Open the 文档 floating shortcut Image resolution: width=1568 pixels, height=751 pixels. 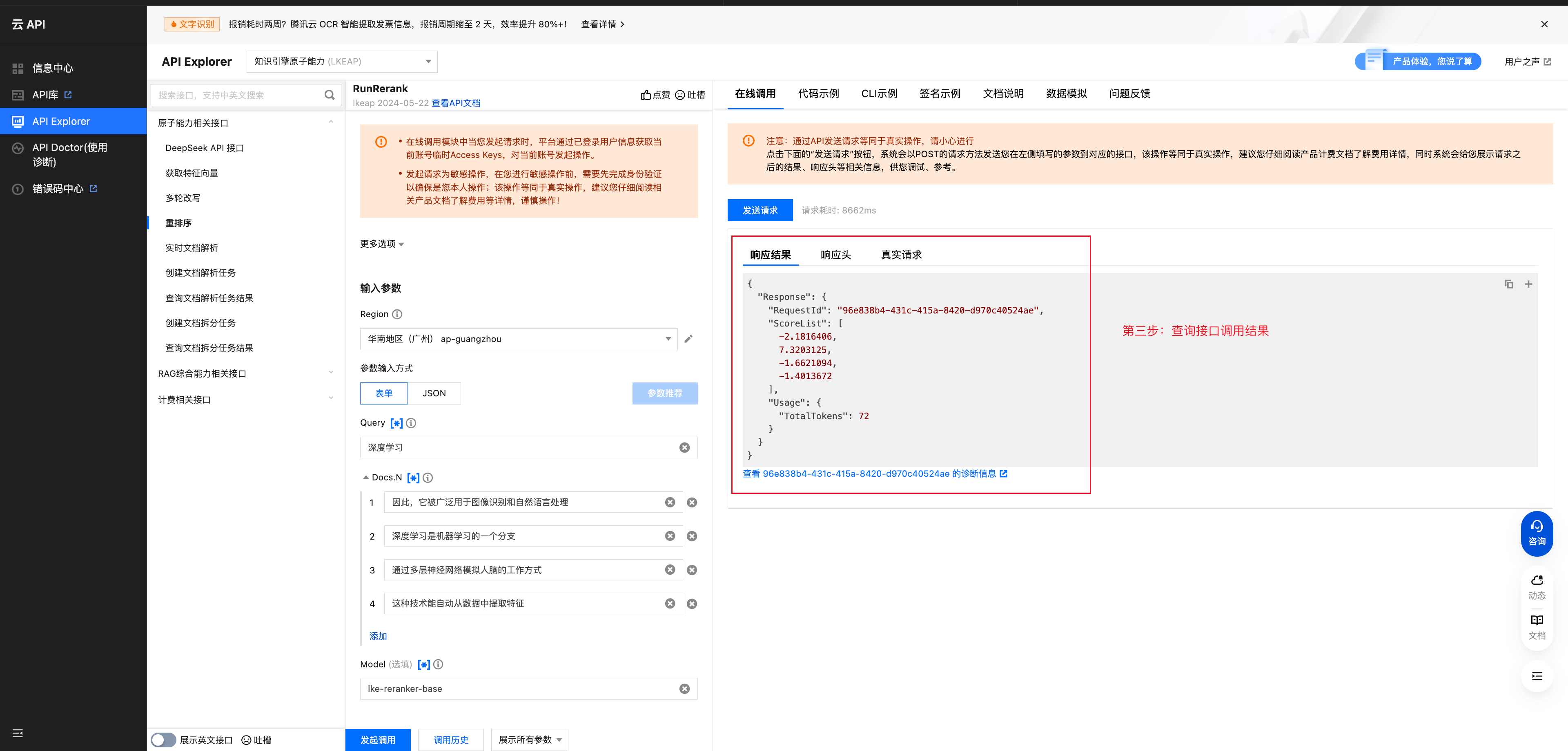1536,627
